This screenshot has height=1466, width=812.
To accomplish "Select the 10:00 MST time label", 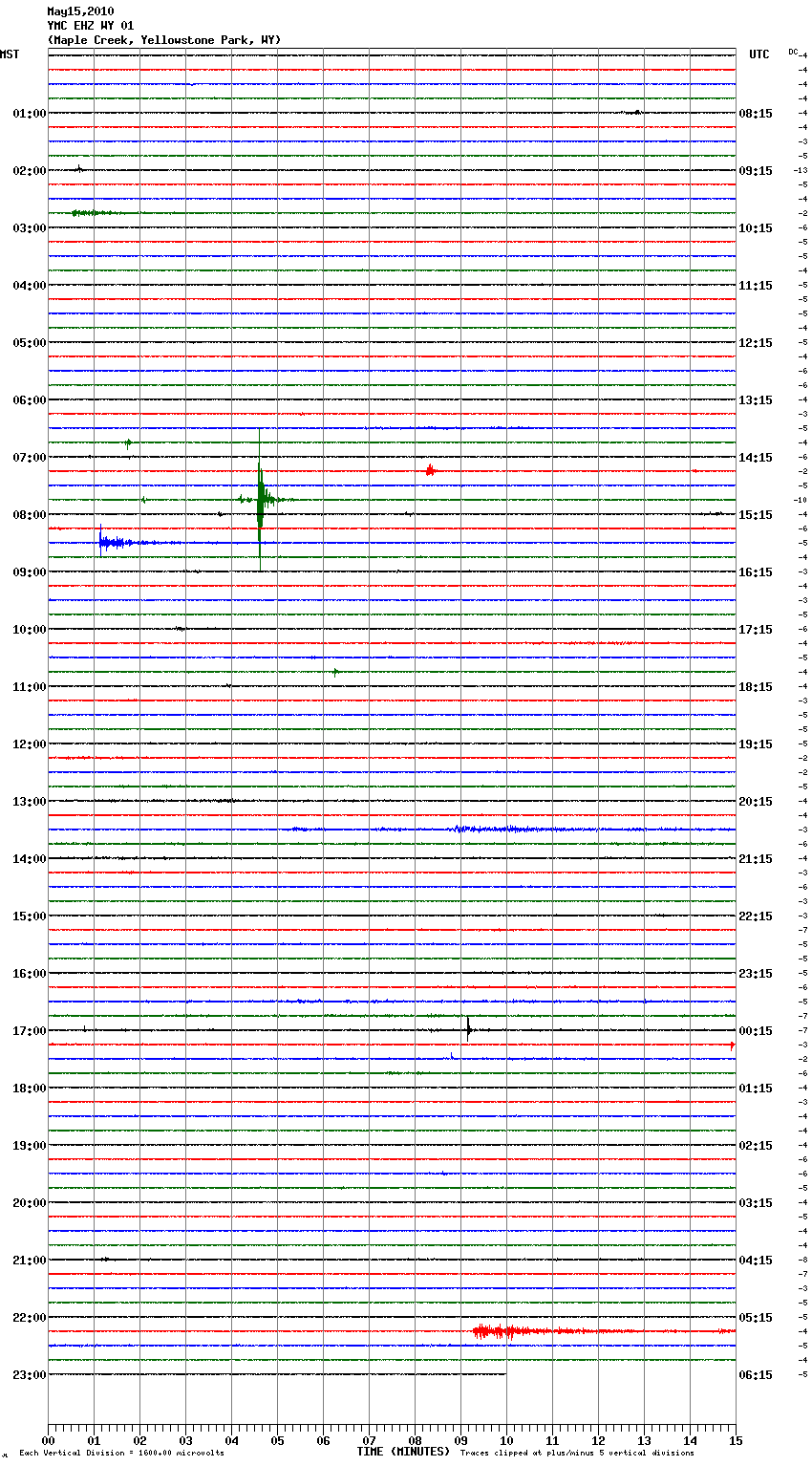I will tap(30, 630).
